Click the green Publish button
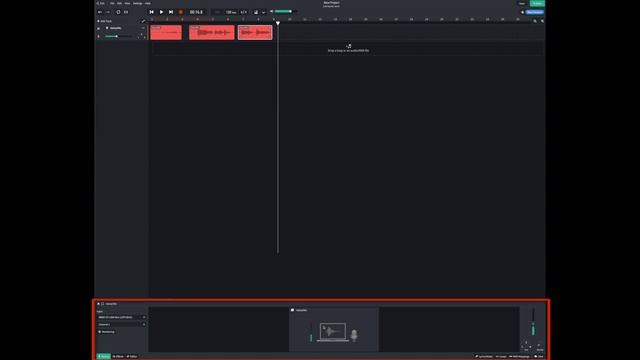640x360 pixels. click(x=537, y=3)
